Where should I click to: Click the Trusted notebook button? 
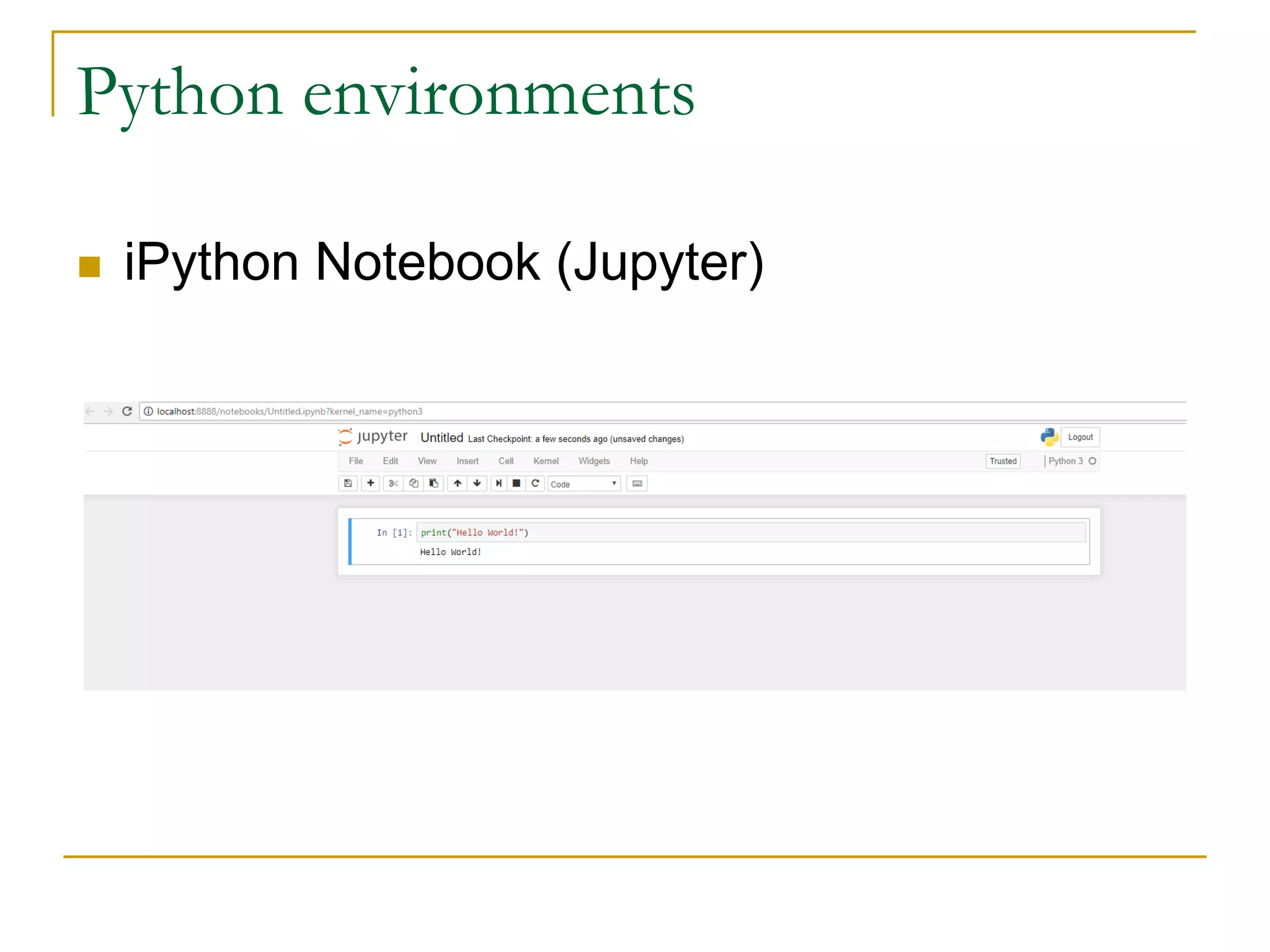tap(1003, 461)
